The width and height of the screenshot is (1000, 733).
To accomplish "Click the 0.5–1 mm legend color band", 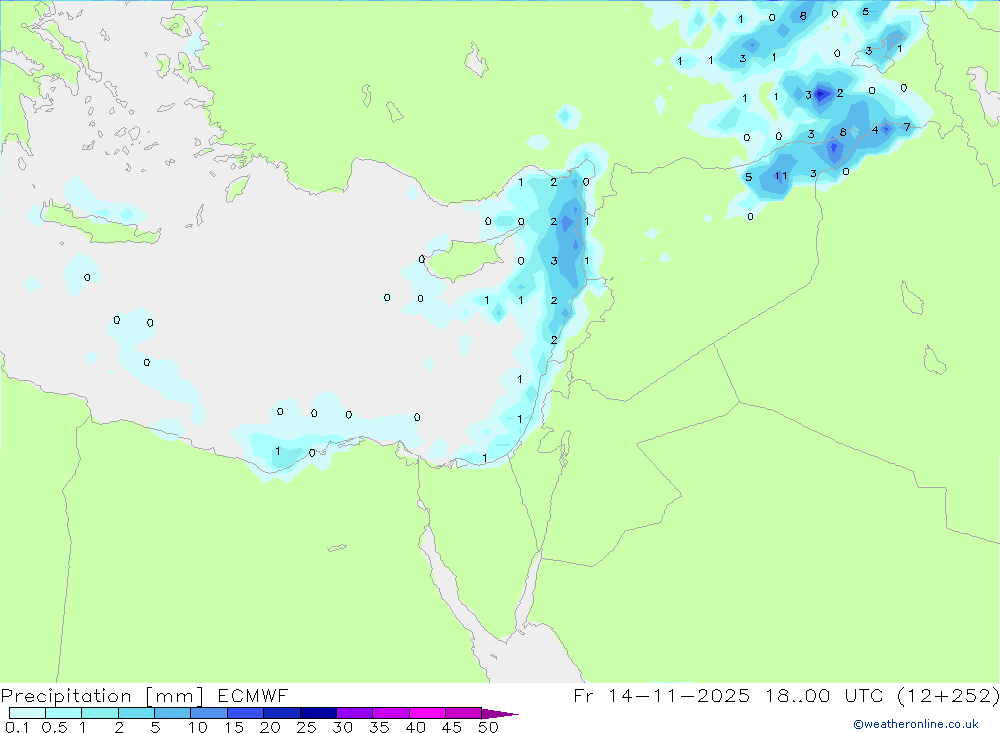I will (x=63, y=713).
